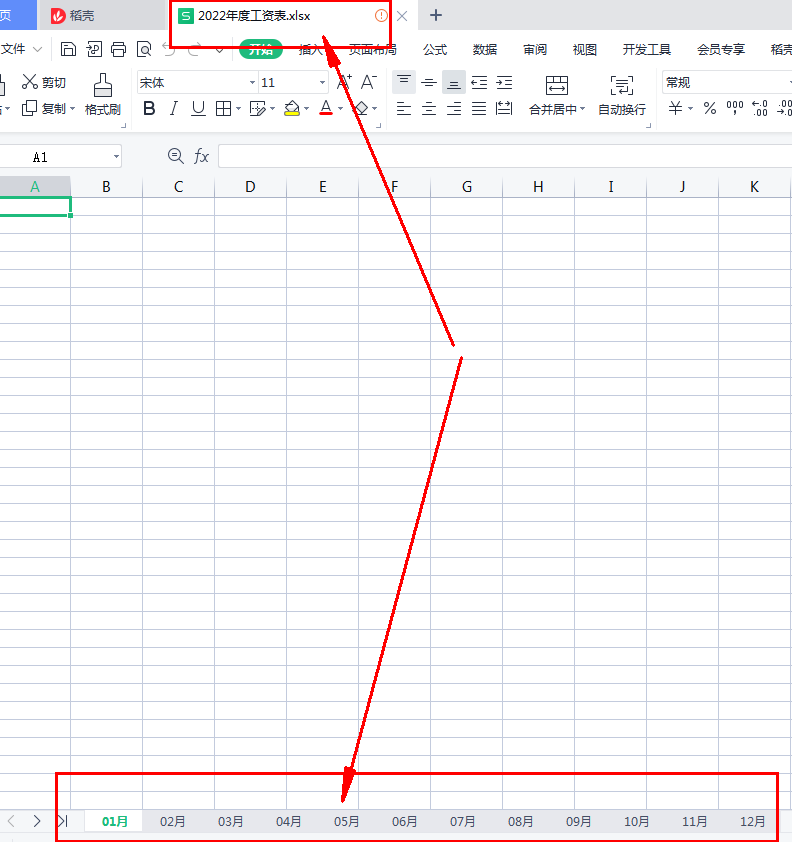Click the Save icon in quick toolbar
This screenshot has height=842, width=792.
click(68, 49)
